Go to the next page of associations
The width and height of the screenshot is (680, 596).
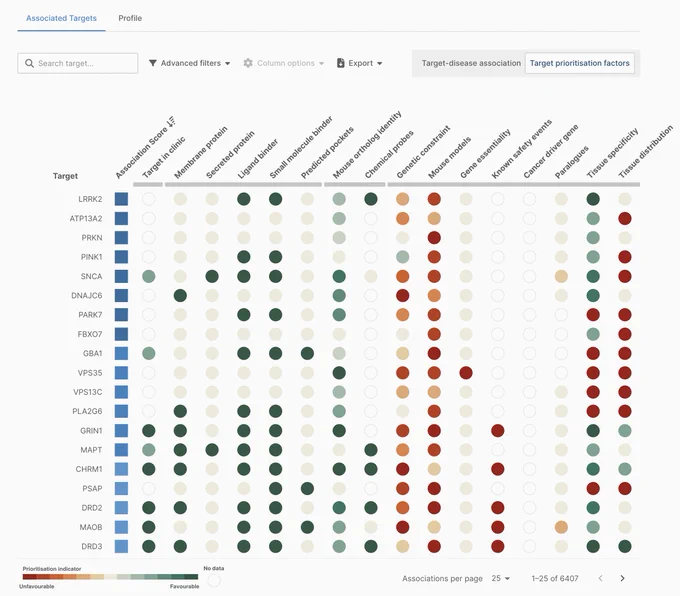(622, 578)
